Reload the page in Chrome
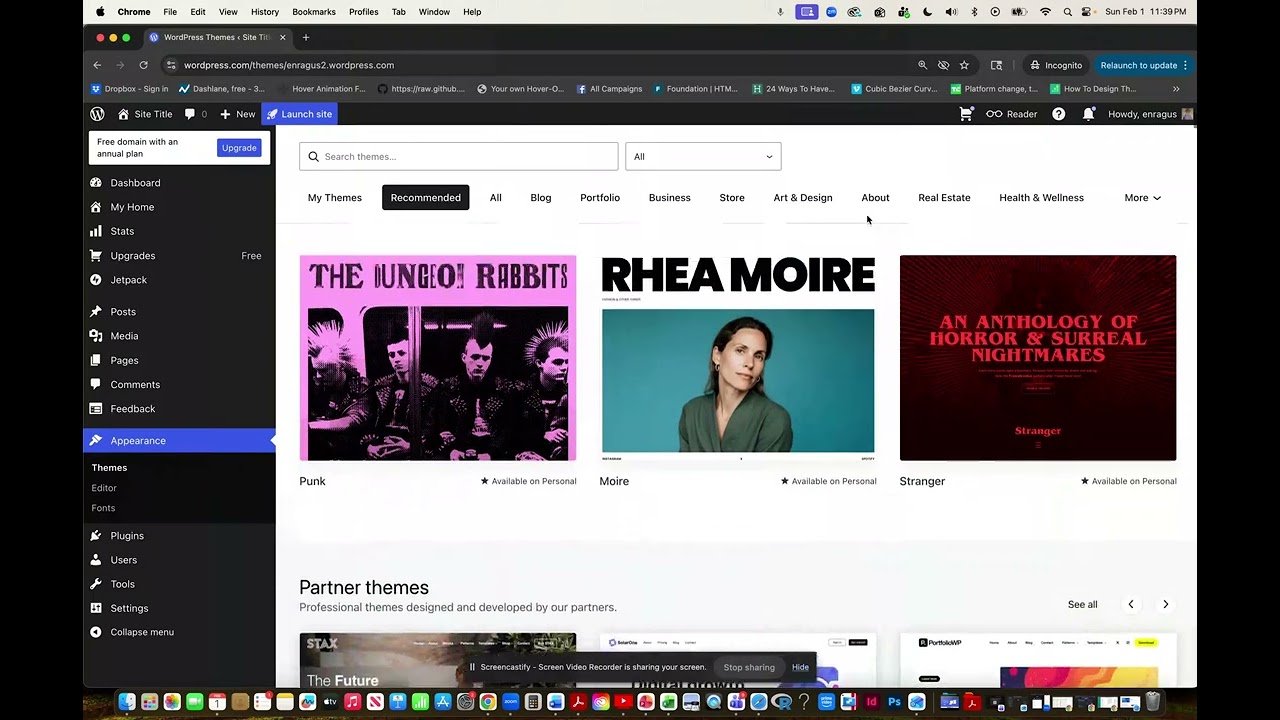 pos(143,65)
